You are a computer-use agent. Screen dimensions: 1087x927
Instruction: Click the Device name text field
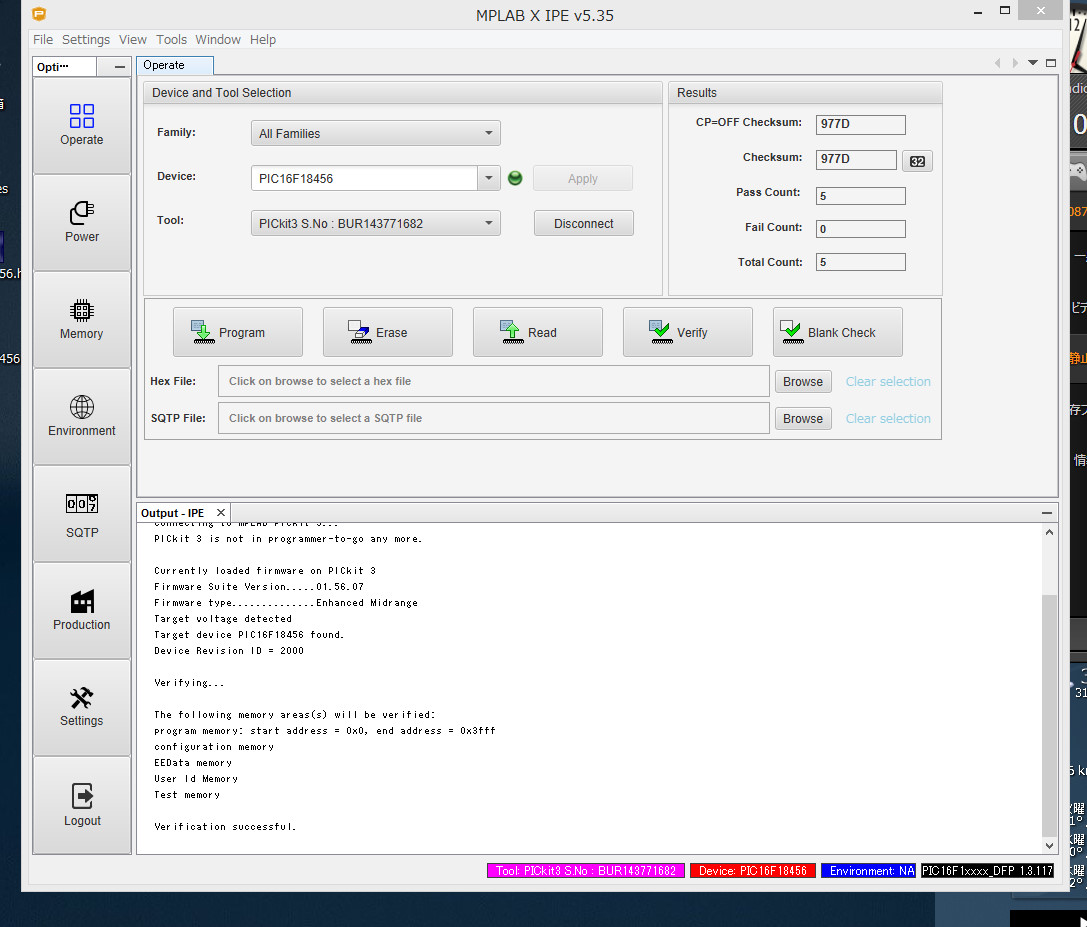(x=365, y=178)
